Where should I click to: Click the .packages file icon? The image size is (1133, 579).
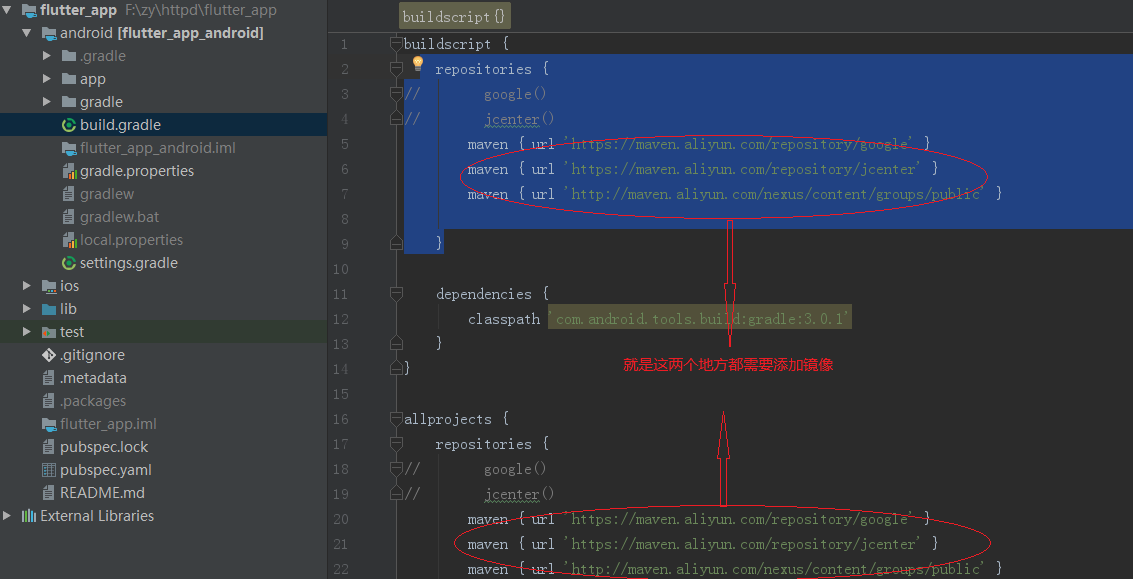click(x=49, y=400)
